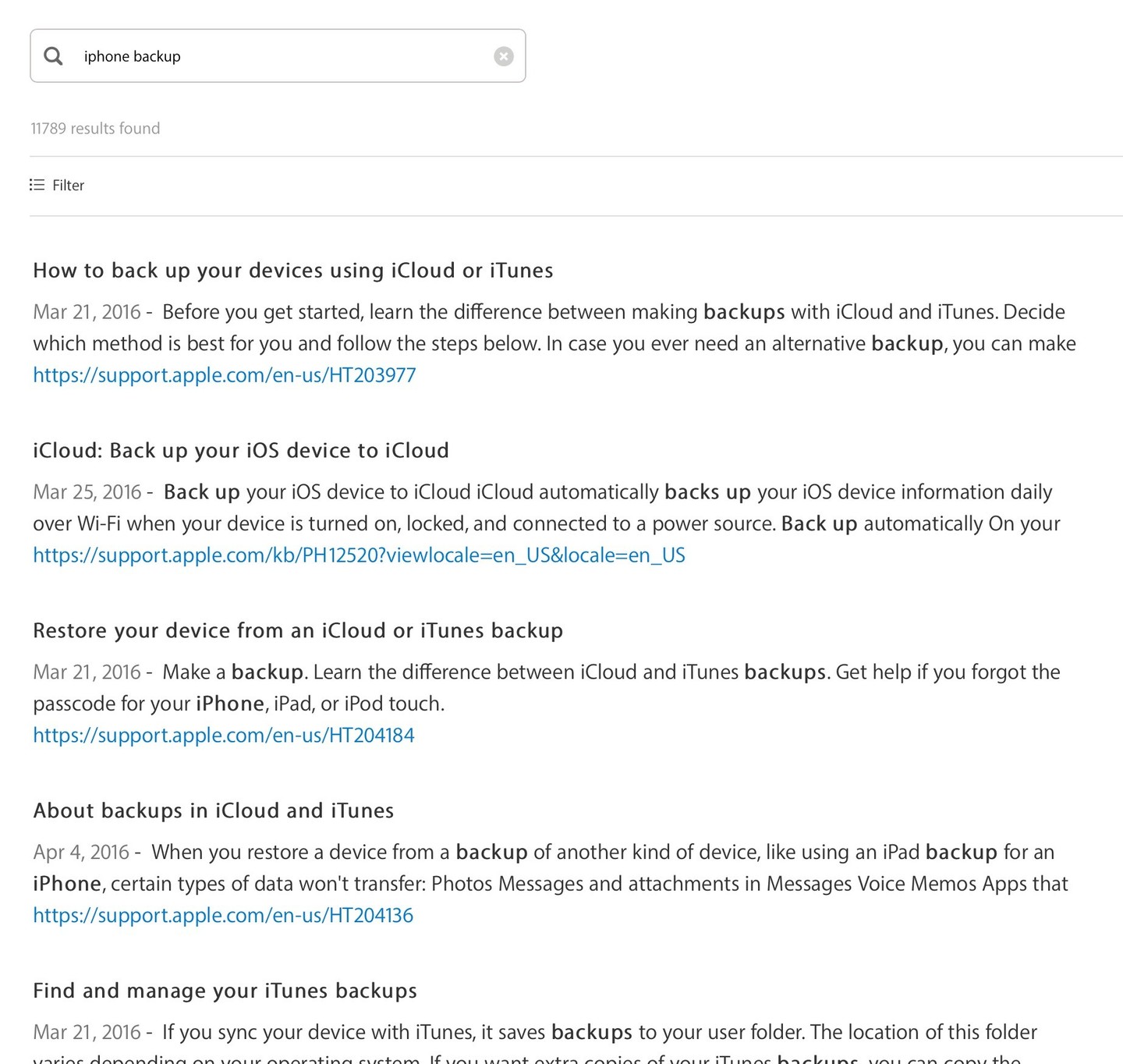Select the search input containing 'iphone backup'
Viewport: 1123px width, 1064px height.
pos(234,55)
